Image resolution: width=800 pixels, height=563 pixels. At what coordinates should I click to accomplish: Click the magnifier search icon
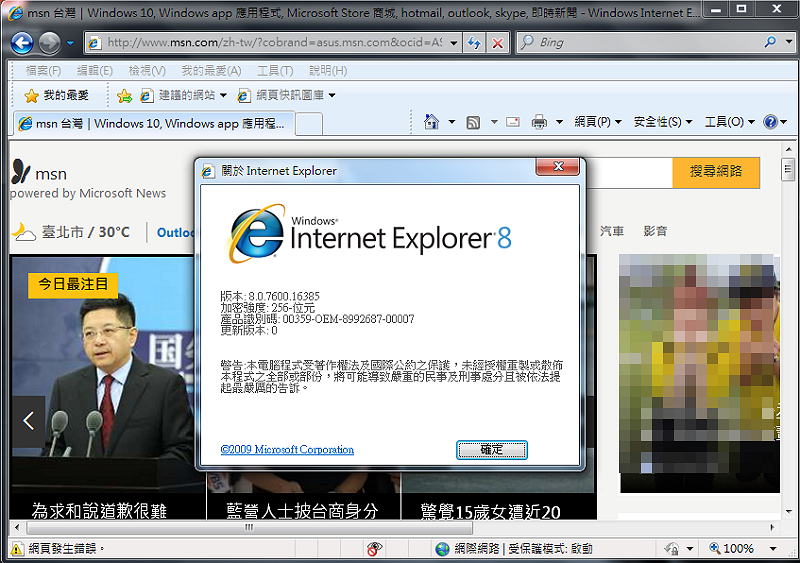770,43
